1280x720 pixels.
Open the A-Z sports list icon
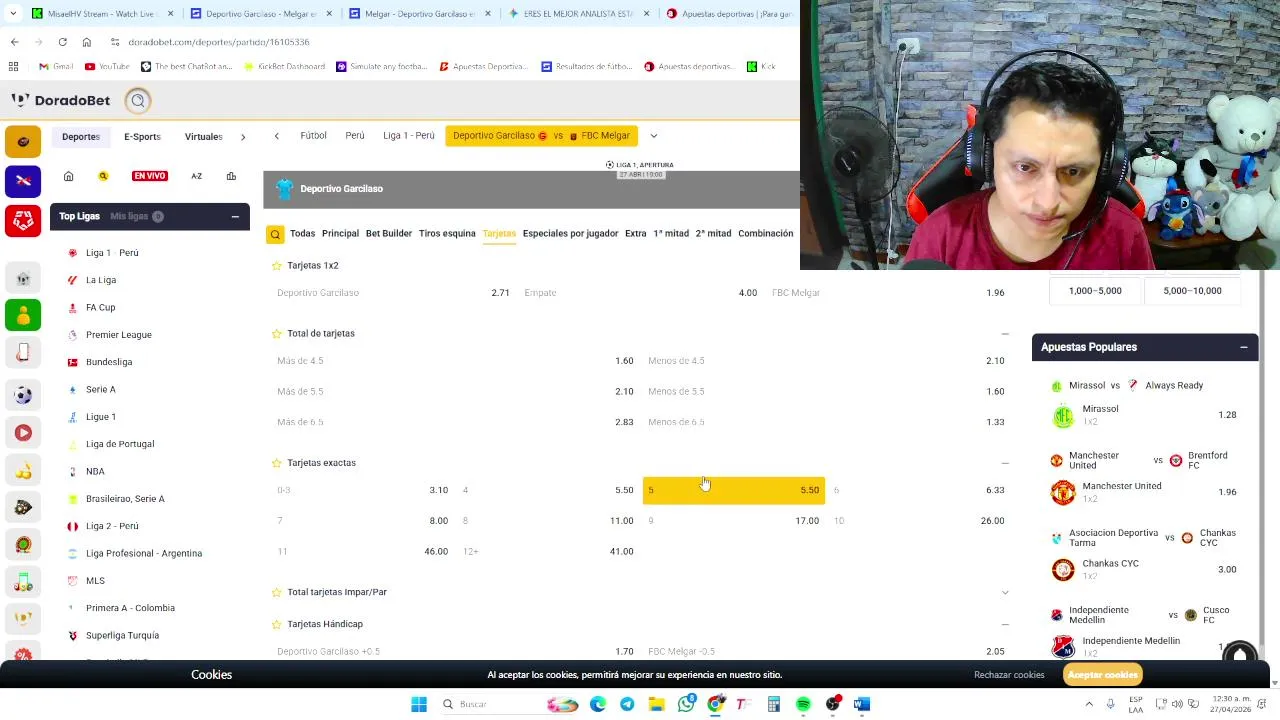click(196, 176)
